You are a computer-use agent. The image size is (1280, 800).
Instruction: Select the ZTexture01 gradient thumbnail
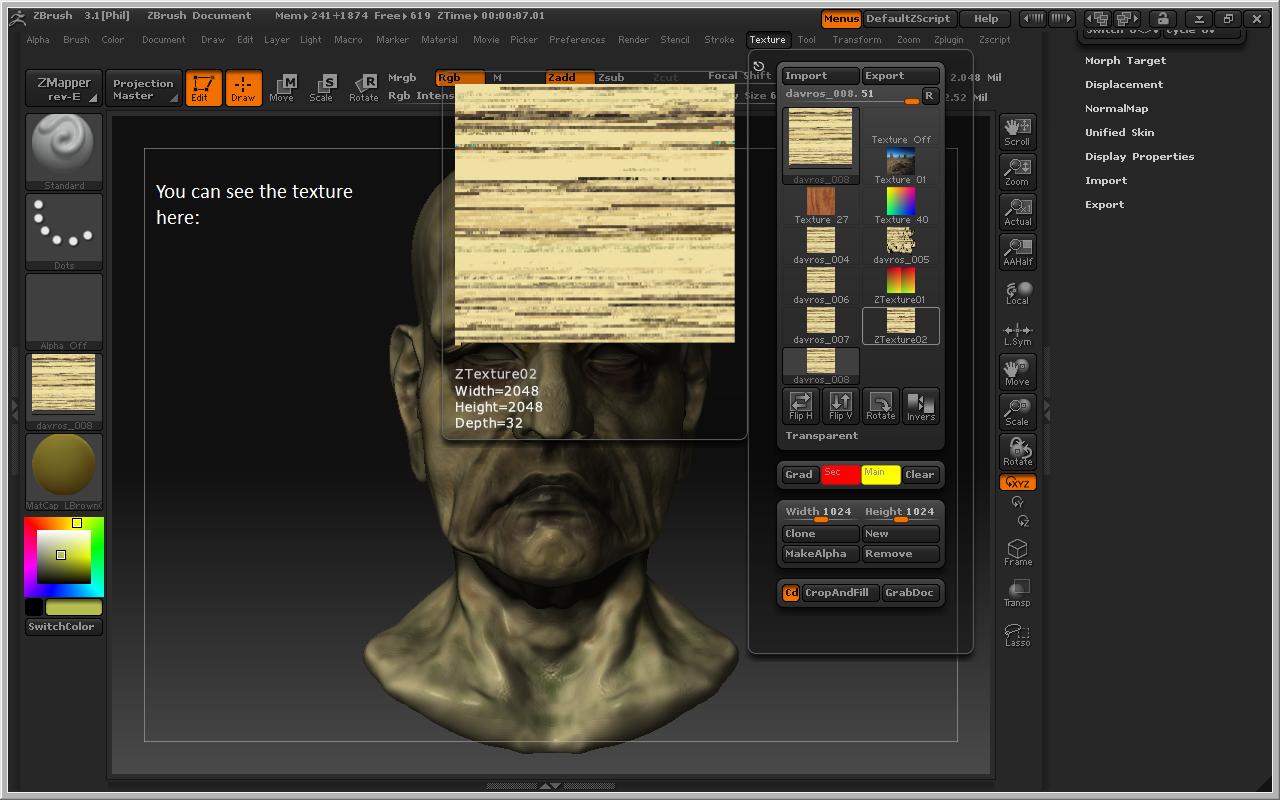[x=901, y=286]
